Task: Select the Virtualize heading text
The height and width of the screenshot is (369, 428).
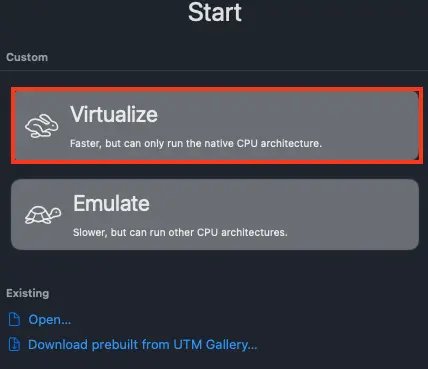Action: (x=114, y=114)
